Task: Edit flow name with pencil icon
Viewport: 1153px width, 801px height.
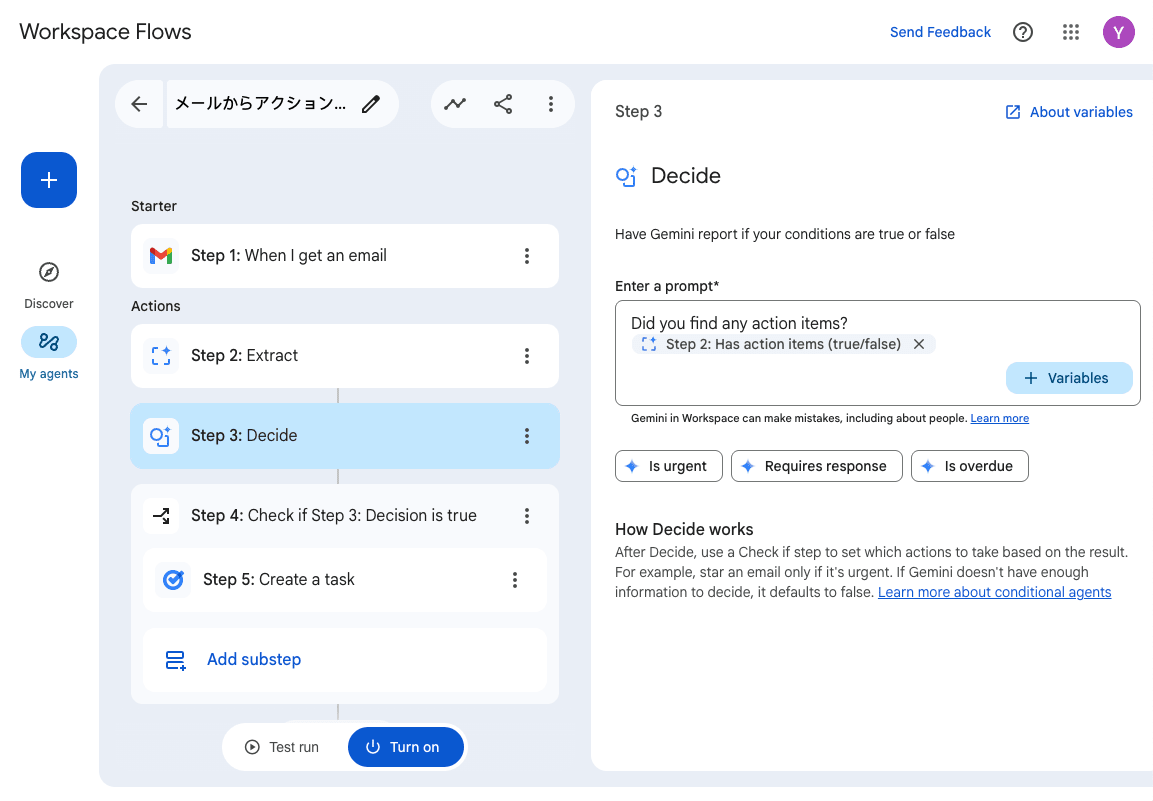Action: coord(371,104)
